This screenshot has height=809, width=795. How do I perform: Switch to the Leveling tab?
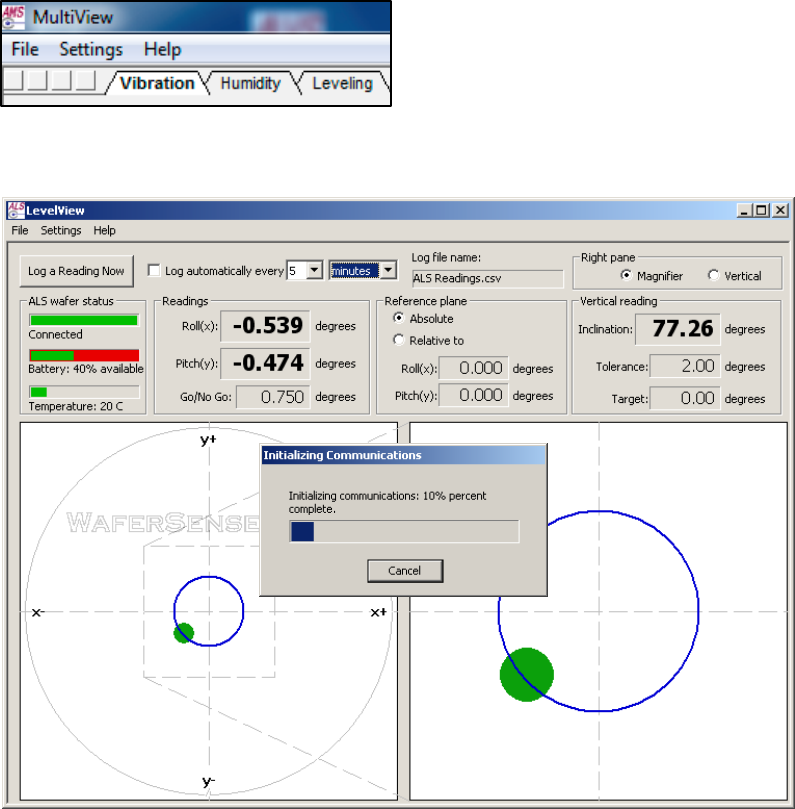(x=343, y=83)
